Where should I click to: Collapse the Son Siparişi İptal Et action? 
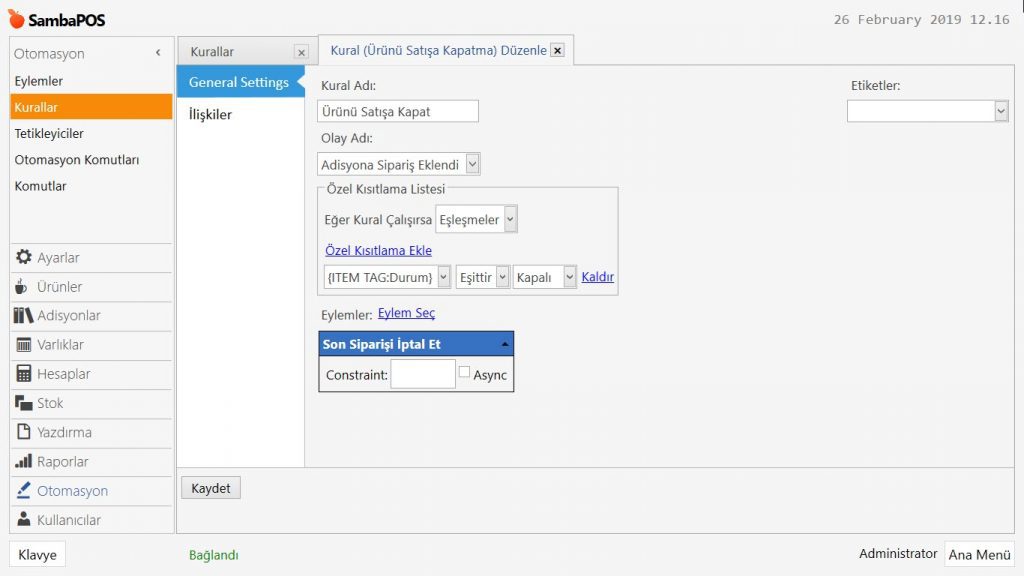coord(504,344)
